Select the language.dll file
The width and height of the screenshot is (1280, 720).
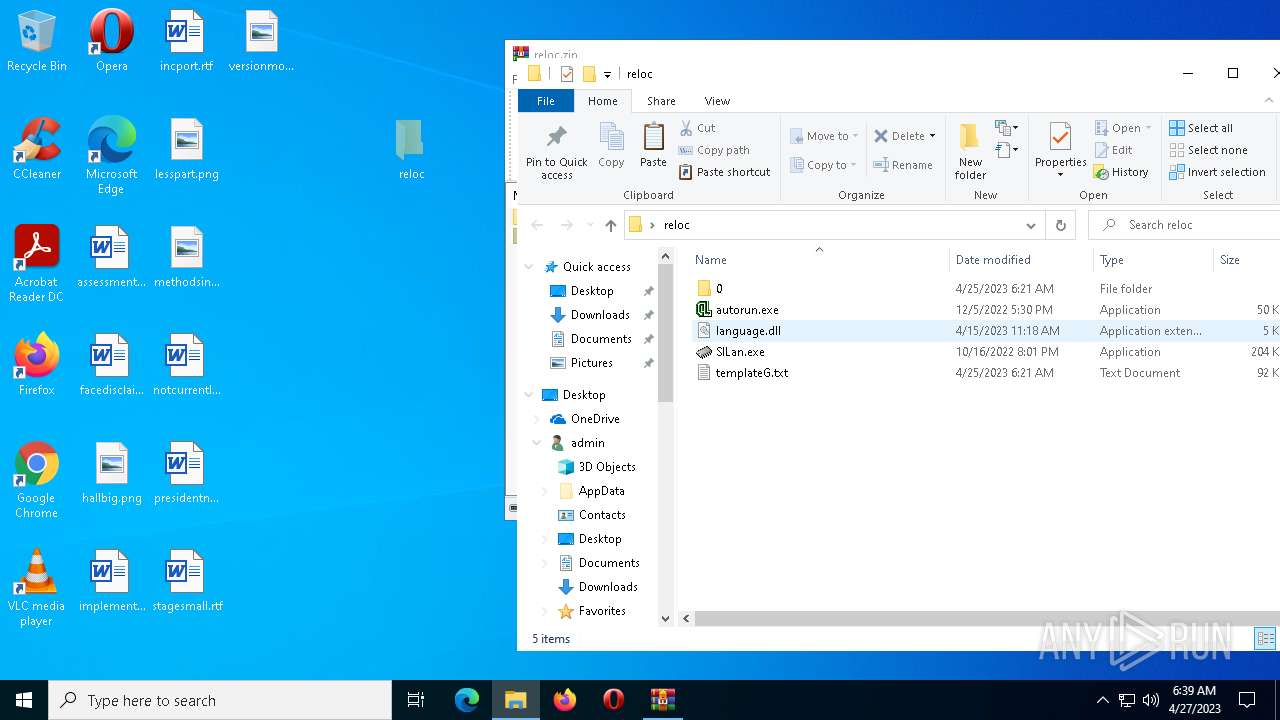(x=748, y=331)
